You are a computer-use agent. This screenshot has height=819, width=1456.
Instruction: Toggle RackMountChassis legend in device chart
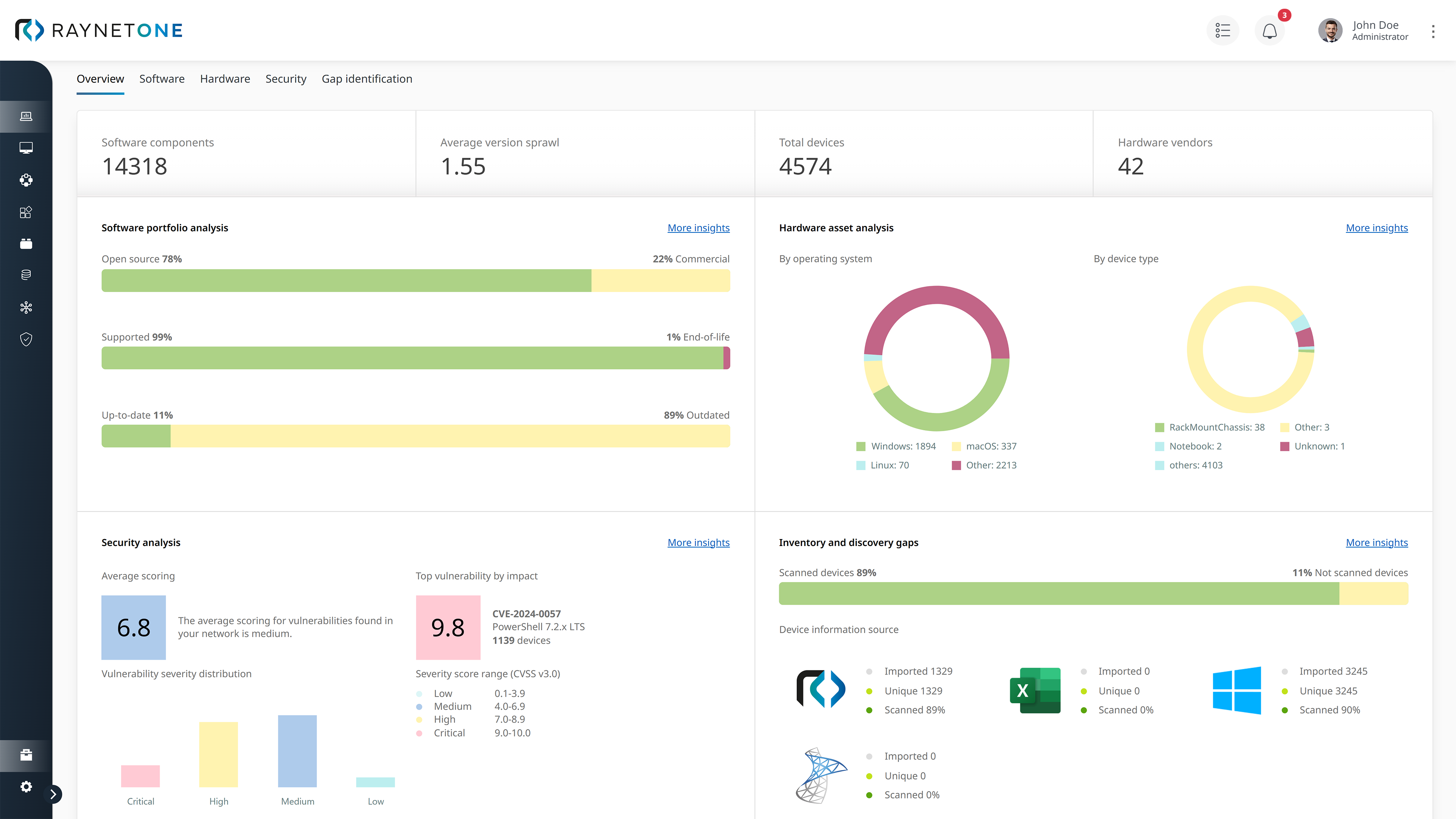click(x=1210, y=427)
